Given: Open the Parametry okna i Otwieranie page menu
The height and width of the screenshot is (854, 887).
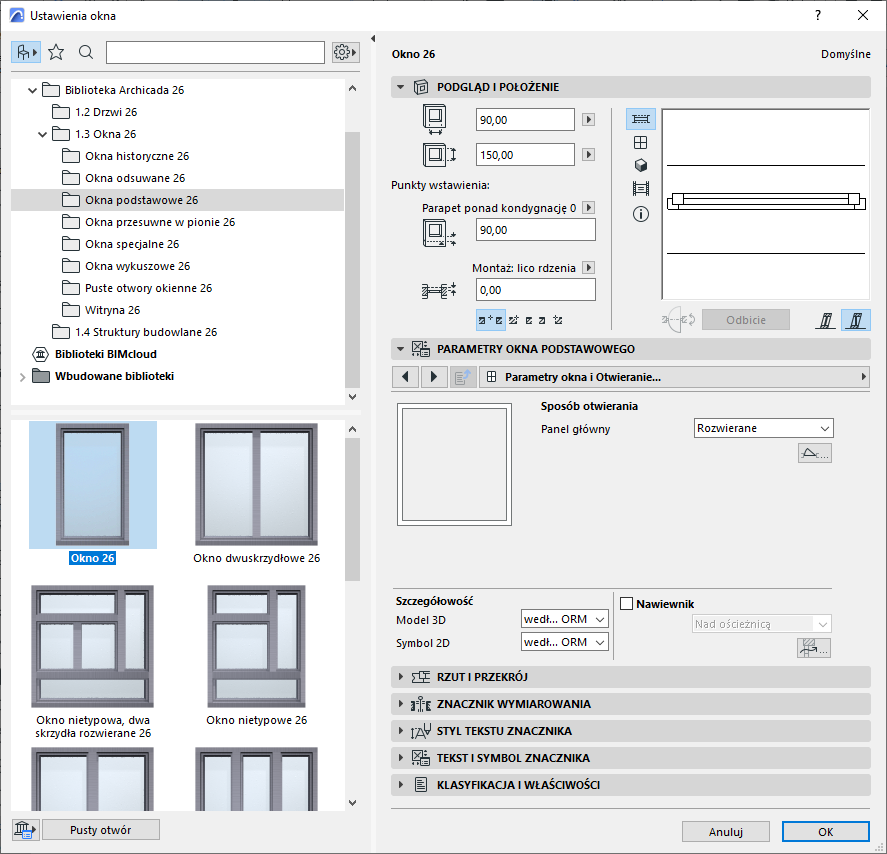Looking at the screenshot, I should click(x=674, y=377).
